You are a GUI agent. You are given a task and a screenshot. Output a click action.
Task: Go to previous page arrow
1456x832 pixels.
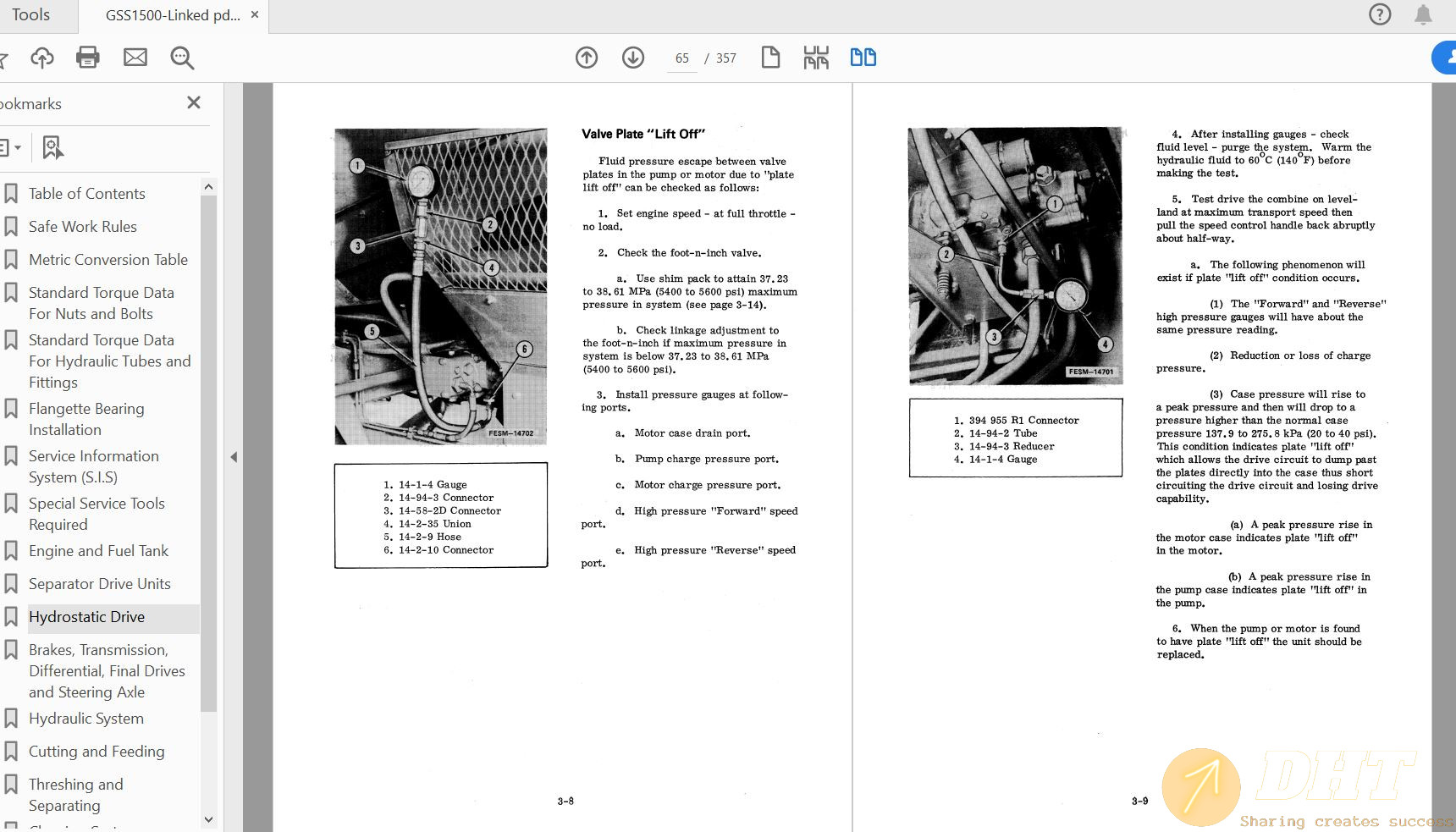click(x=587, y=58)
